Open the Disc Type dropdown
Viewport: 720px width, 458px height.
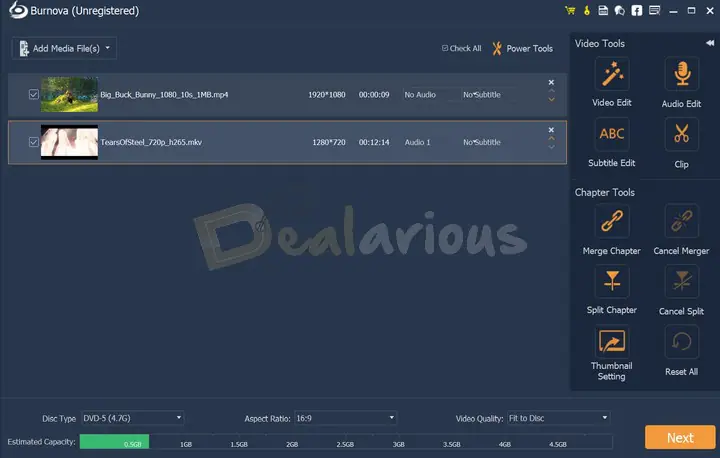[x=130, y=418]
